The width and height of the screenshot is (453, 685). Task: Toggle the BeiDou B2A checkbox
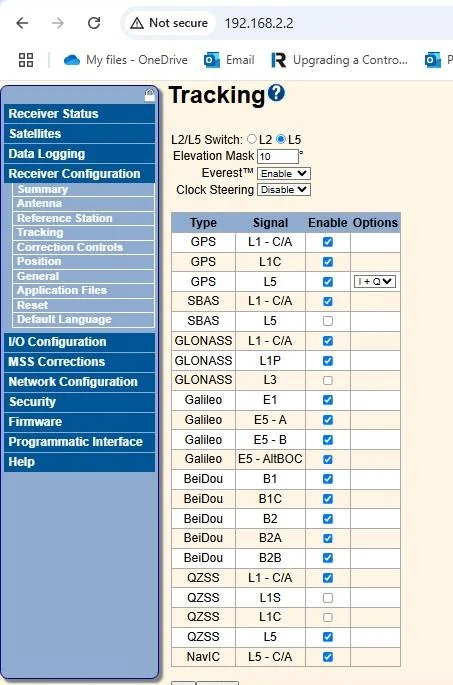tap(328, 539)
